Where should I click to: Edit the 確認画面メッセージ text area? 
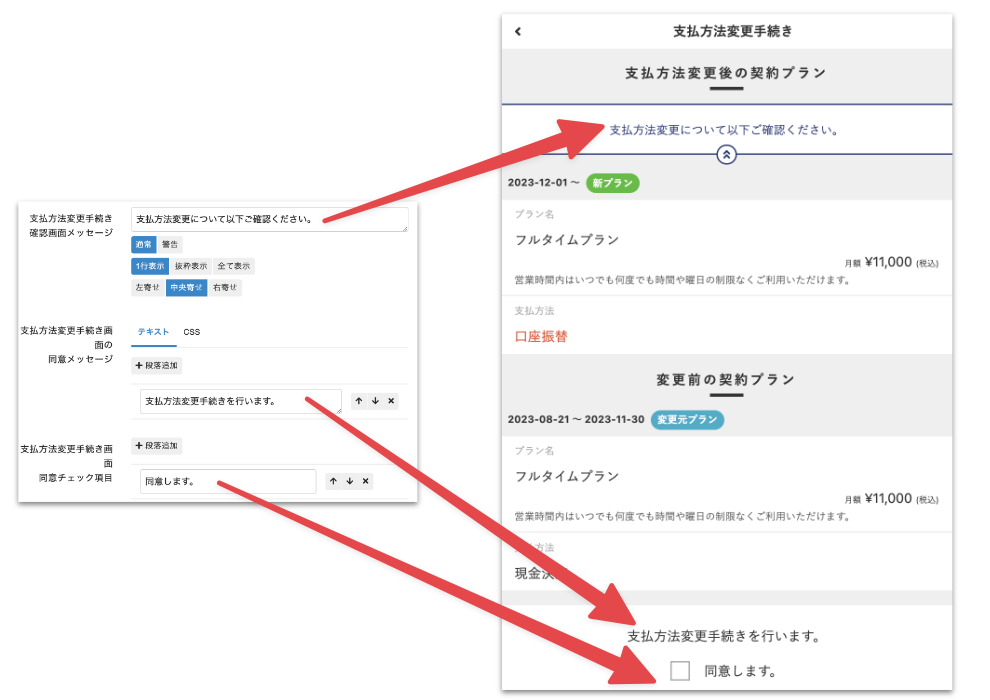tap(268, 220)
